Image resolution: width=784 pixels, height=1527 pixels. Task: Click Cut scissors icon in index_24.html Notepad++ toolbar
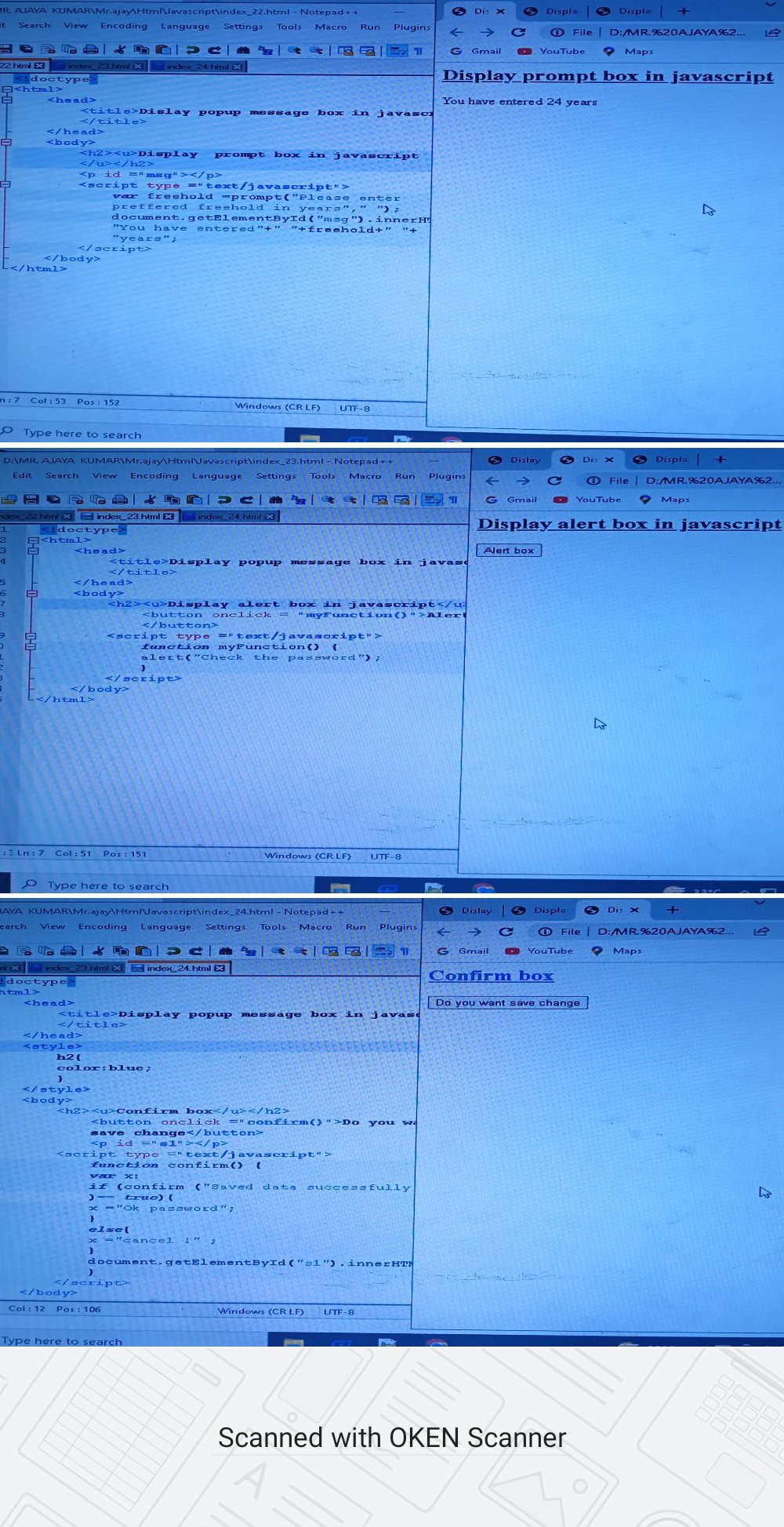[99, 951]
